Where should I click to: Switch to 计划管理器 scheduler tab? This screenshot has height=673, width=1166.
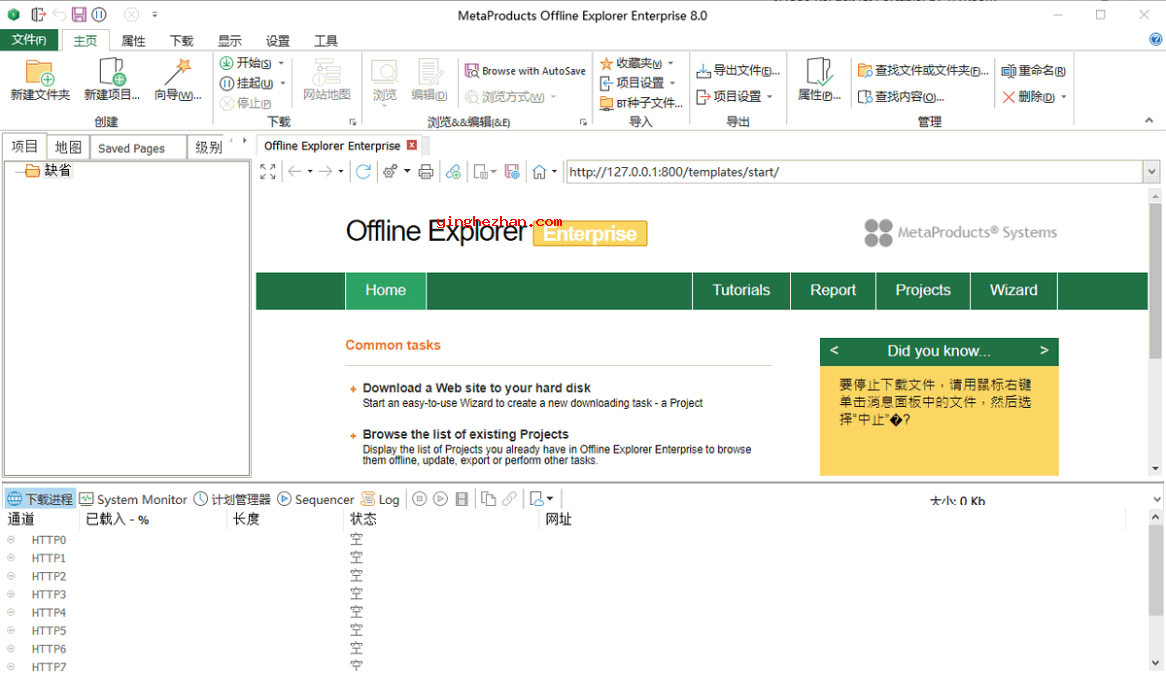pyautogui.click(x=233, y=499)
